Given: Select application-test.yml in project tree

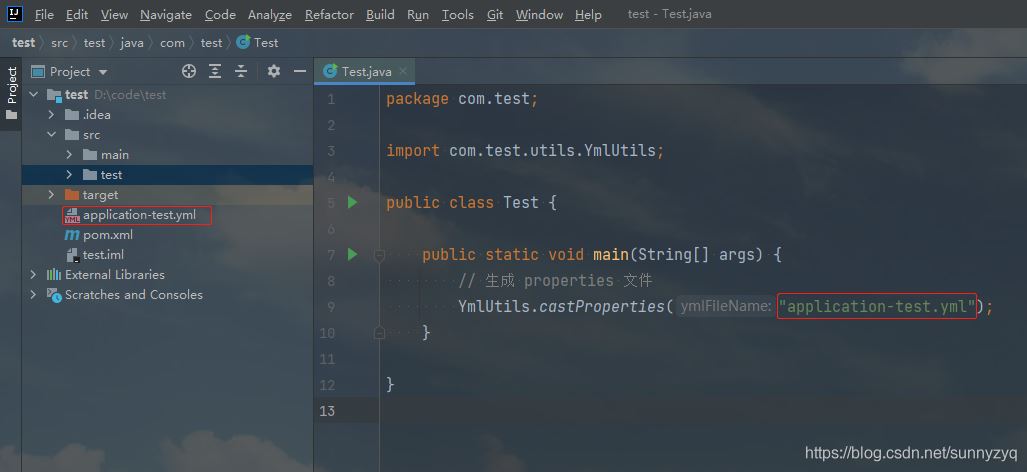Looking at the screenshot, I should (x=139, y=215).
